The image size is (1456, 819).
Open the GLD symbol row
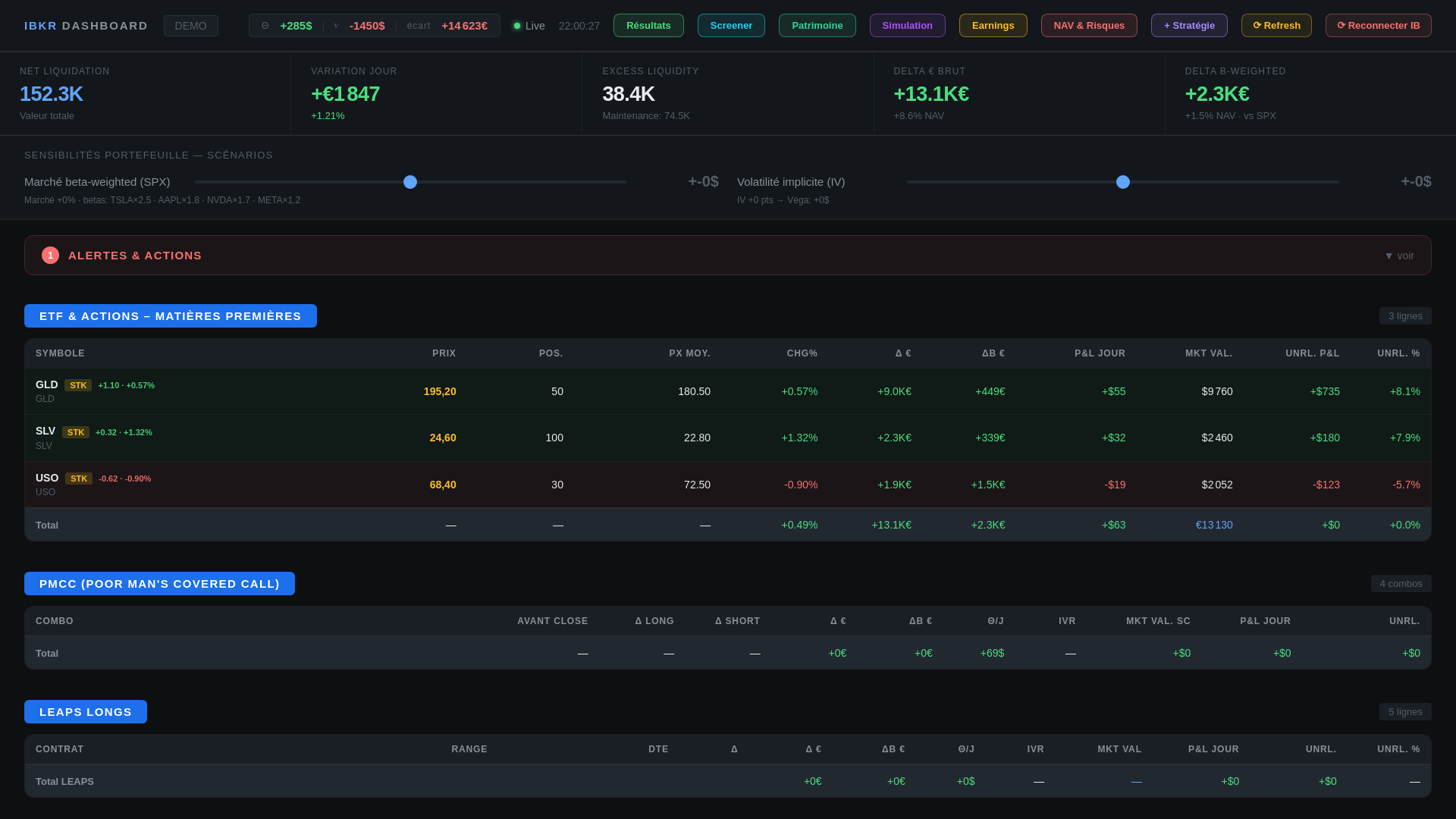[x=728, y=391]
